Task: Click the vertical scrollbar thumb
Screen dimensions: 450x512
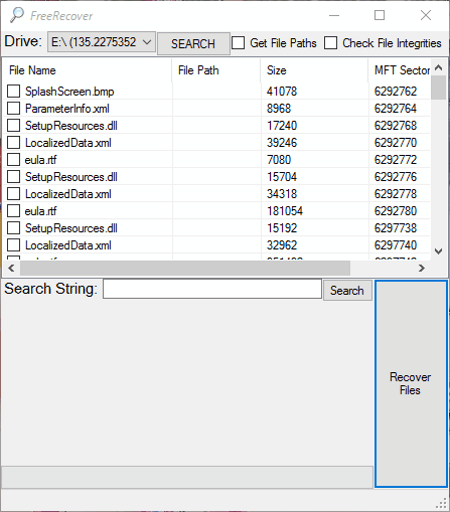Action: 439,88
